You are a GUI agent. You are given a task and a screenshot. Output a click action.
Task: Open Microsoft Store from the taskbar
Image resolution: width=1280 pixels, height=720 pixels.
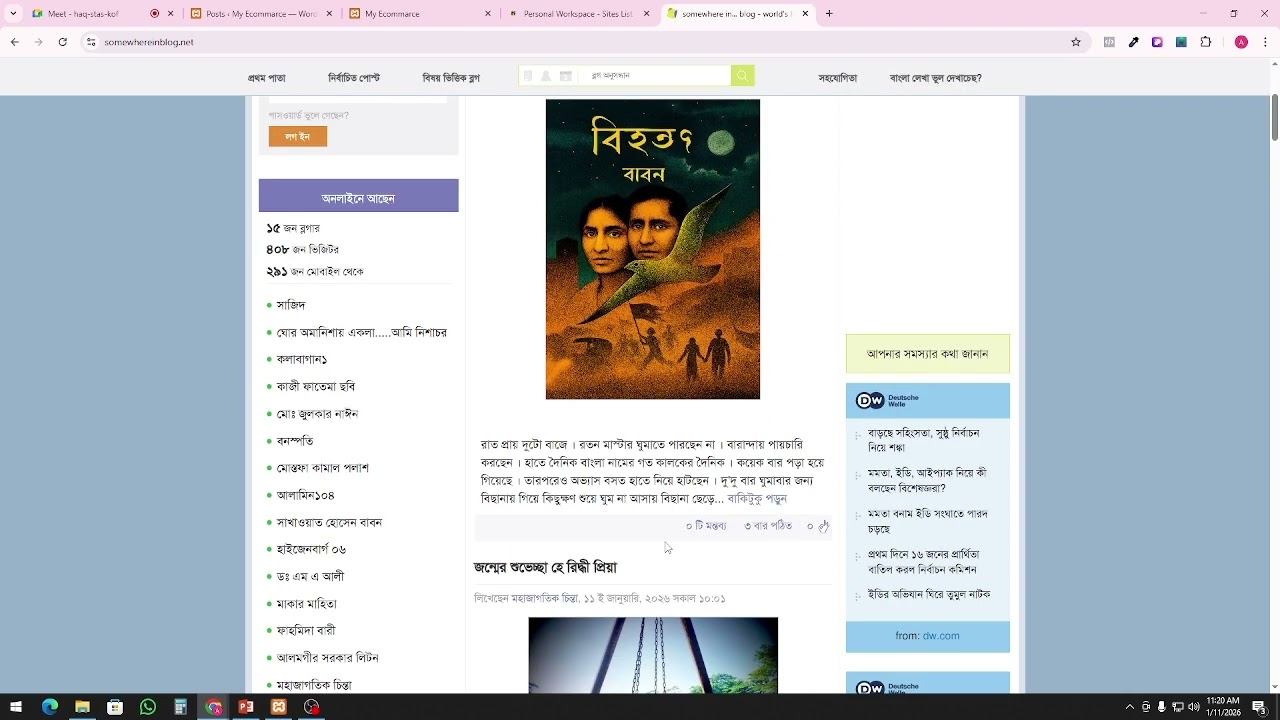pos(115,707)
